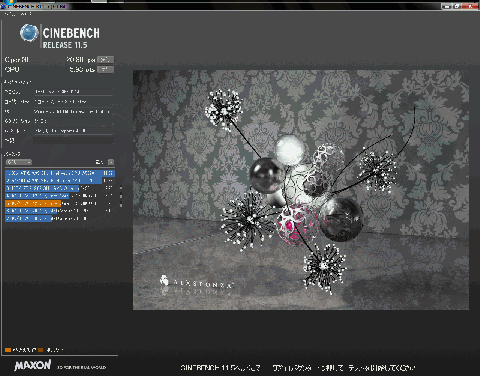Image resolution: width=480 pixels, height=376 pixels.
Task: Toggle checkbox beside the orange ranking entry
Action: point(120,204)
